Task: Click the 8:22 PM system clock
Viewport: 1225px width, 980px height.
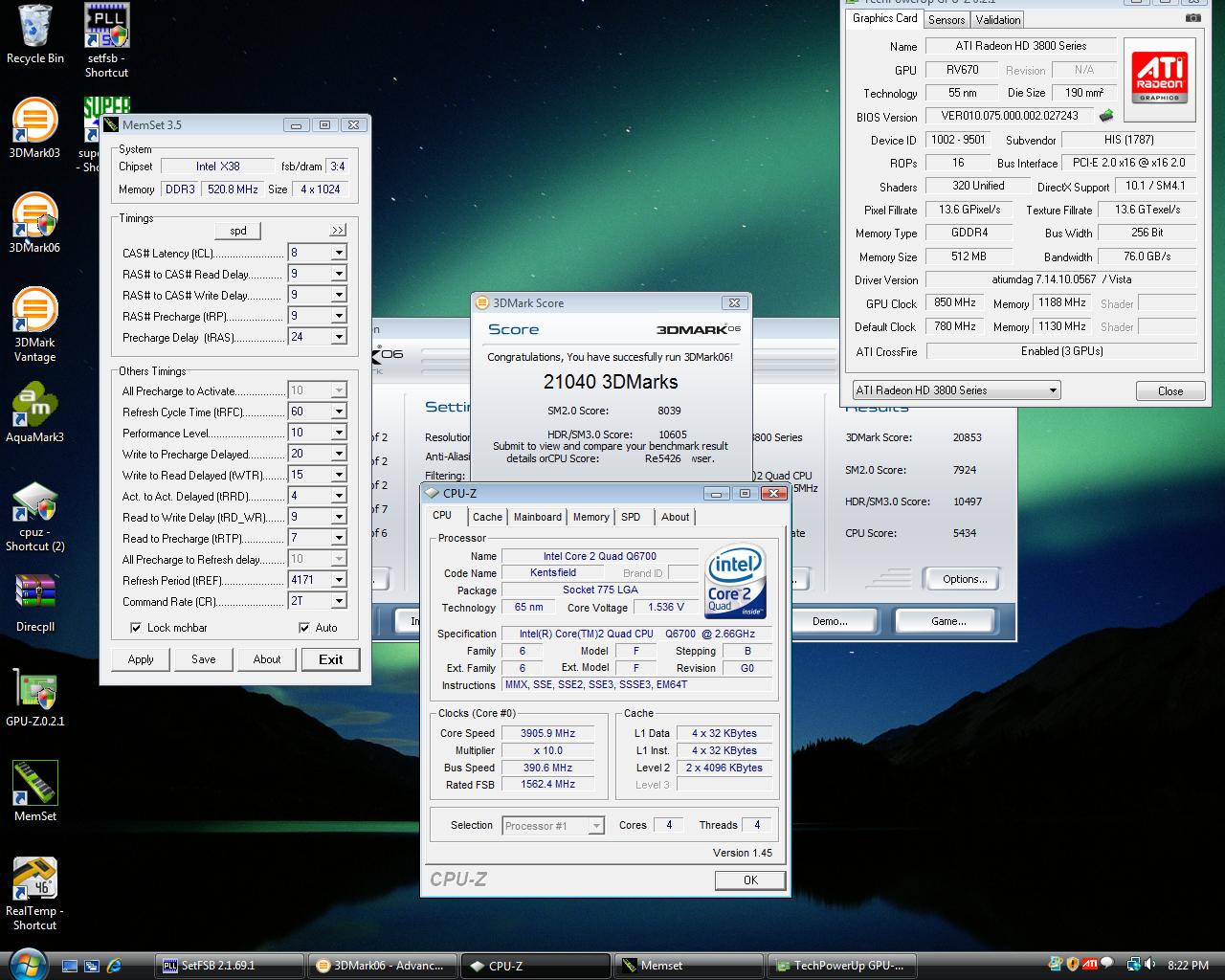Action: pos(1188,966)
